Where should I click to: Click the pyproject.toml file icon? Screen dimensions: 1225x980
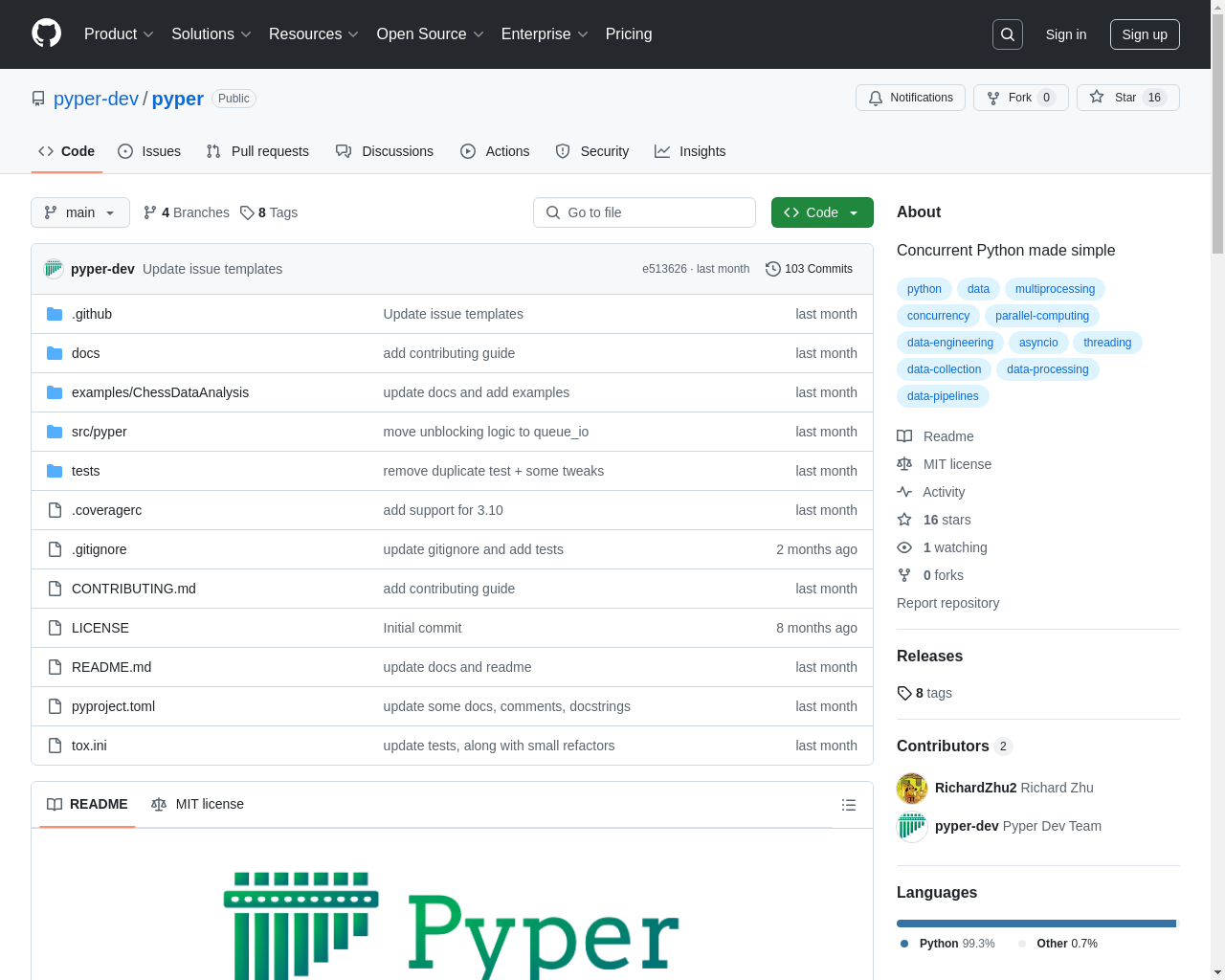click(55, 706)
